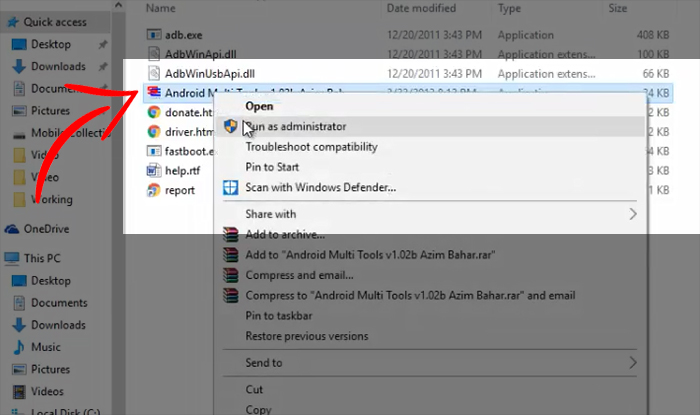
Task: Choose Compress and email... entry
Action: pyautogui.click(x=299, y=275)
